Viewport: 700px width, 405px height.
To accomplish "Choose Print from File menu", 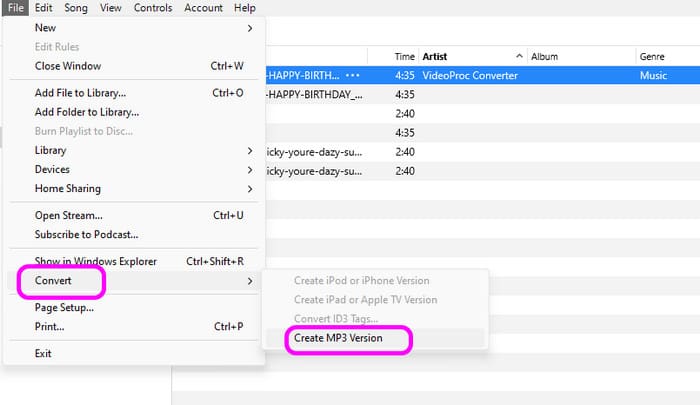I will pyautogui.click(x=134, y=327).
